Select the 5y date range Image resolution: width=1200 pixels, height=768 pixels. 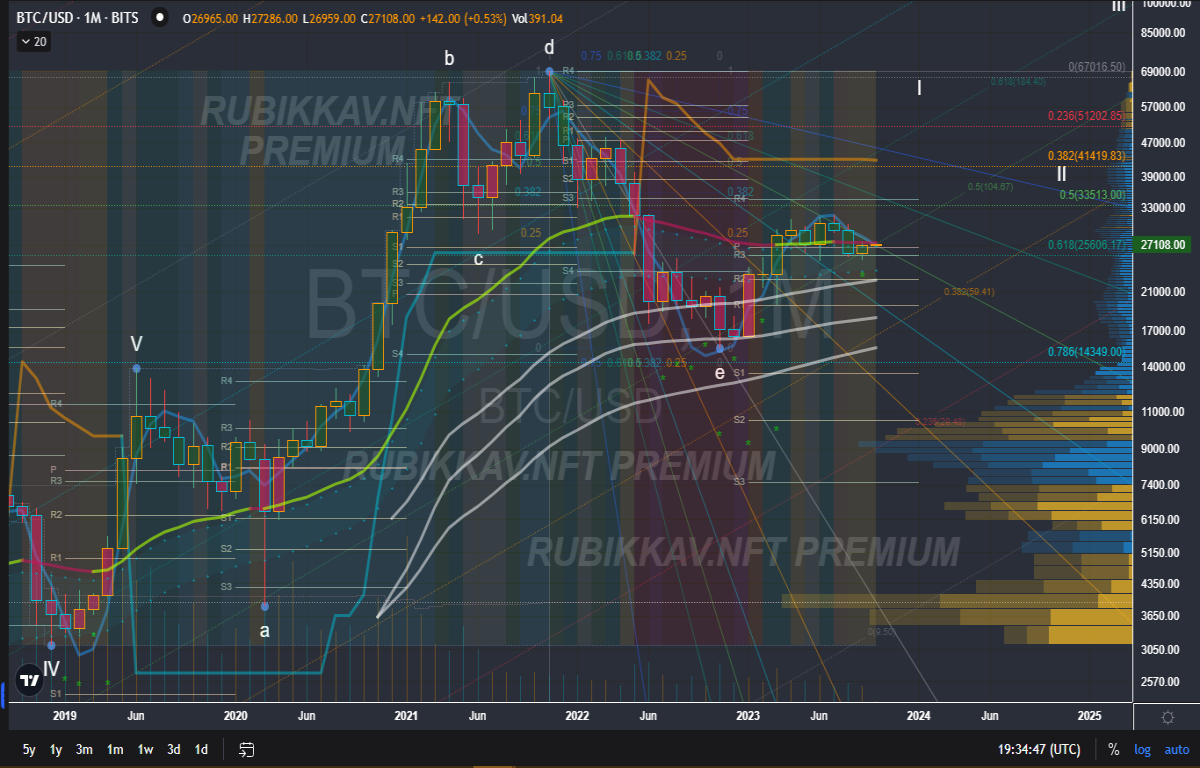pyautogui.click(x=29, y=749)
